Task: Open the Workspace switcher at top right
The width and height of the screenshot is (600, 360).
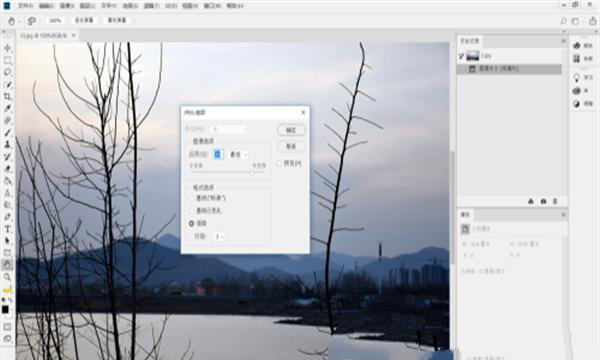Action: (575, 21)
